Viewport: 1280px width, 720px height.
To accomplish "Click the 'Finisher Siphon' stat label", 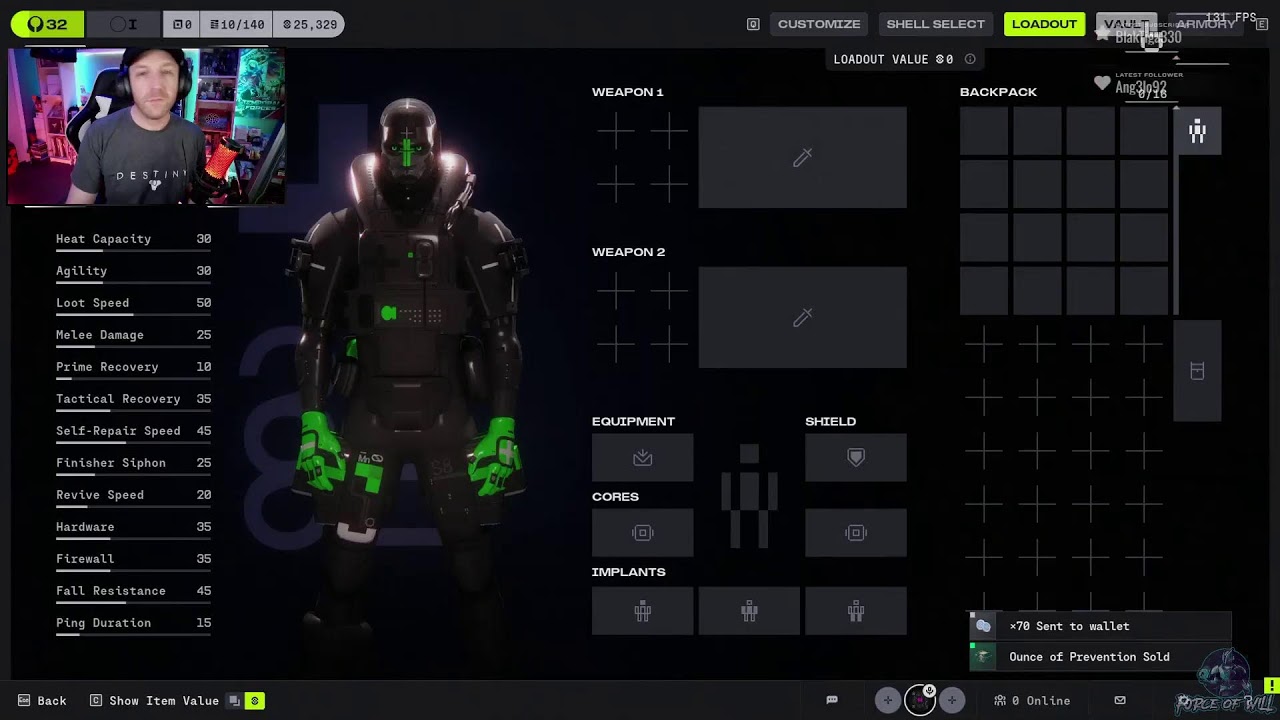I will (x=111, y=463).
